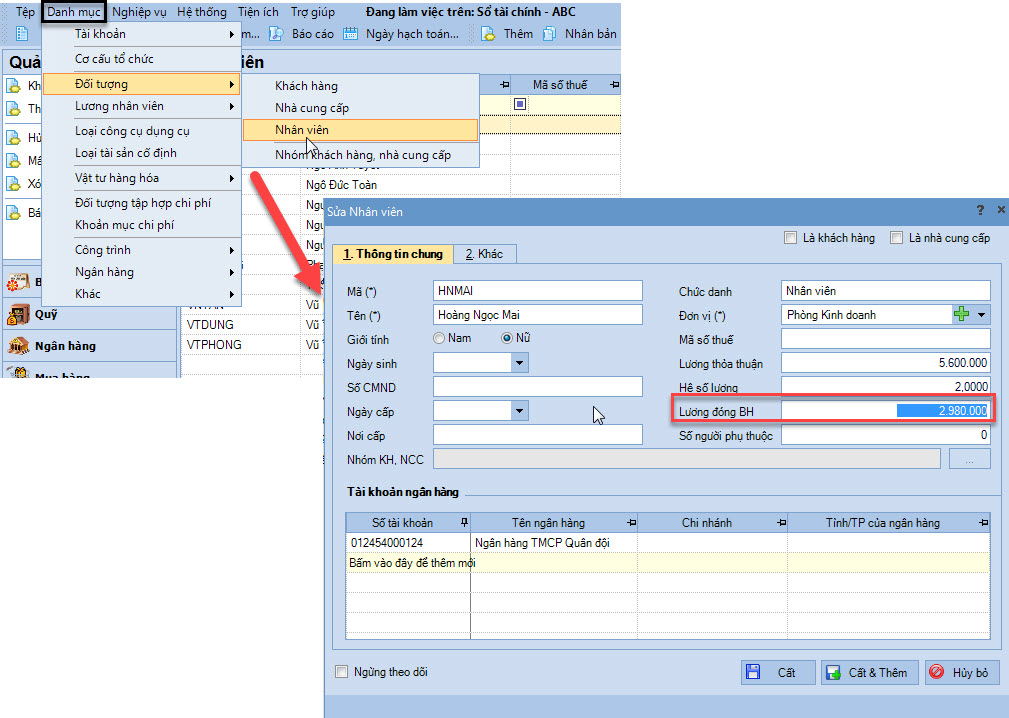Click the pin icon in Chi nhánh column header
This screenshot has height=718, width=1009.
click(x=781, y=522)
